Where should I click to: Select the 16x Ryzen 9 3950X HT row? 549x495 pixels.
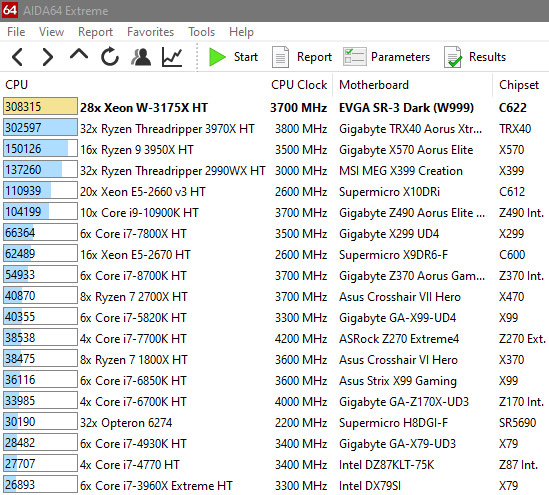274,149
